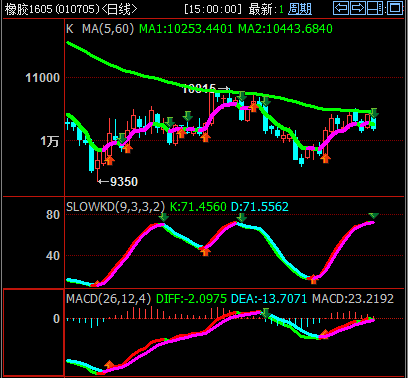Select the red-bordered MACD axis panel
This screenshot has height=378, width=408.
pyautogui.click(x=33, y=333)
